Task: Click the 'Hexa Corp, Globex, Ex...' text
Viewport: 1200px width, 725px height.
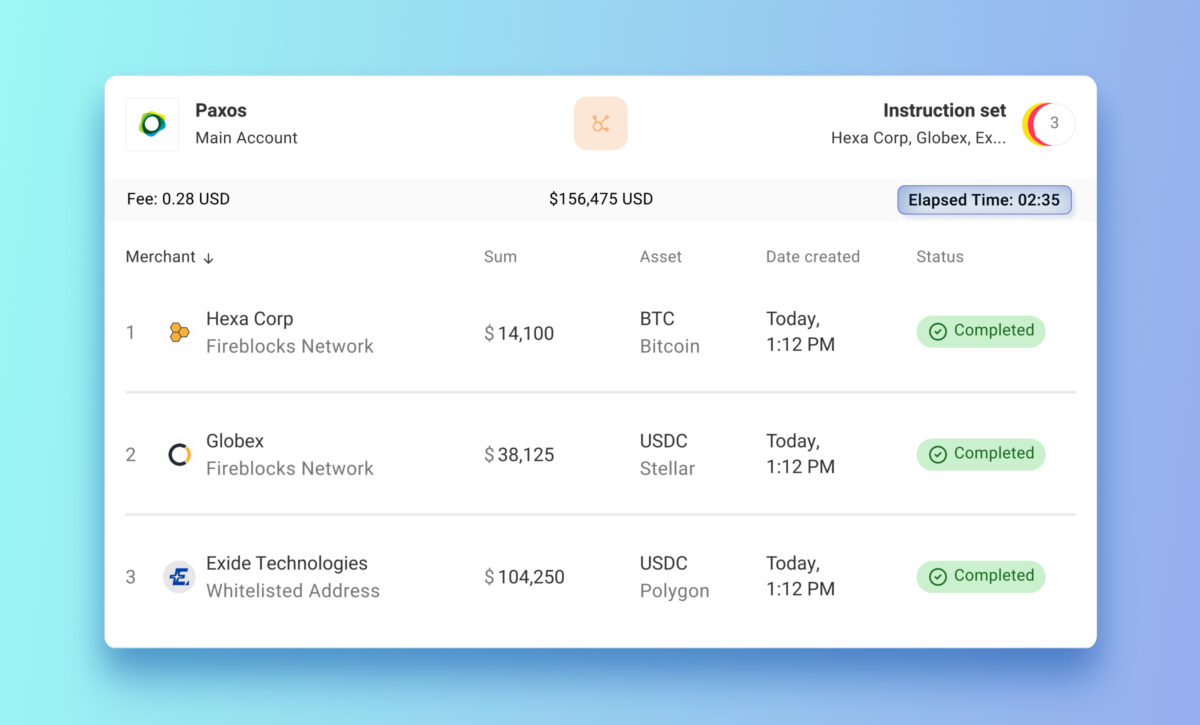Action: pos(919,138)
